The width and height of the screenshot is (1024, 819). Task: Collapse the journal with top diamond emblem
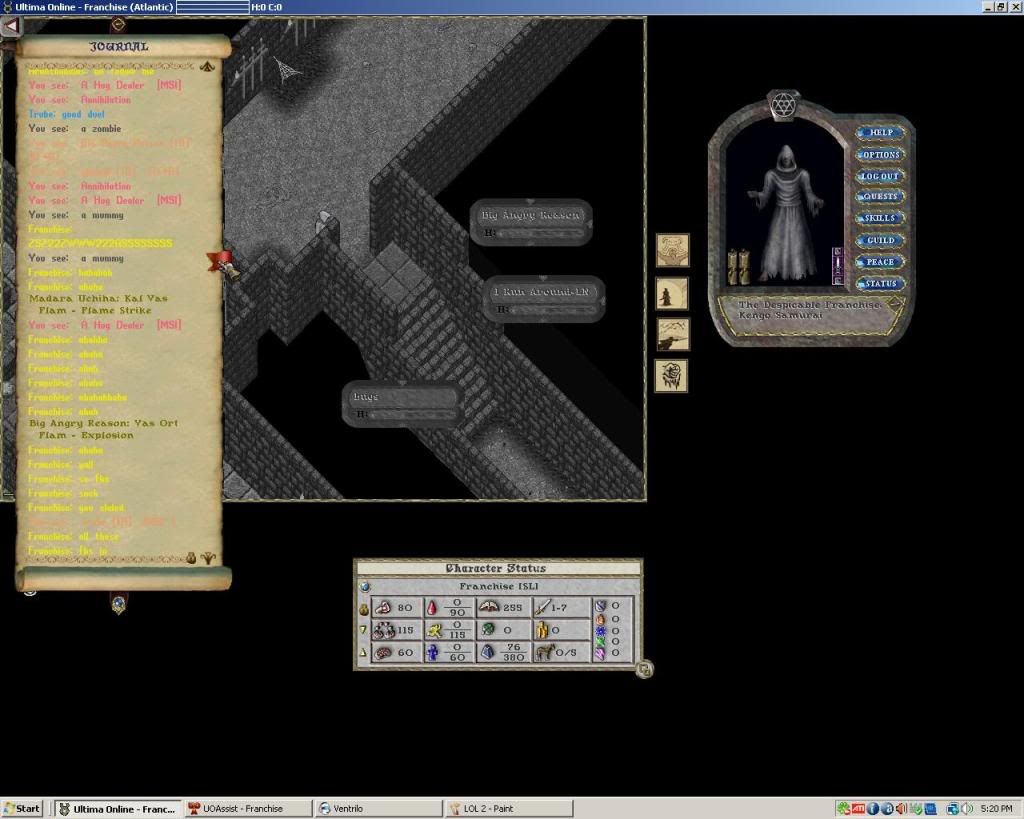pyautogui.click(x=118, y=25)
